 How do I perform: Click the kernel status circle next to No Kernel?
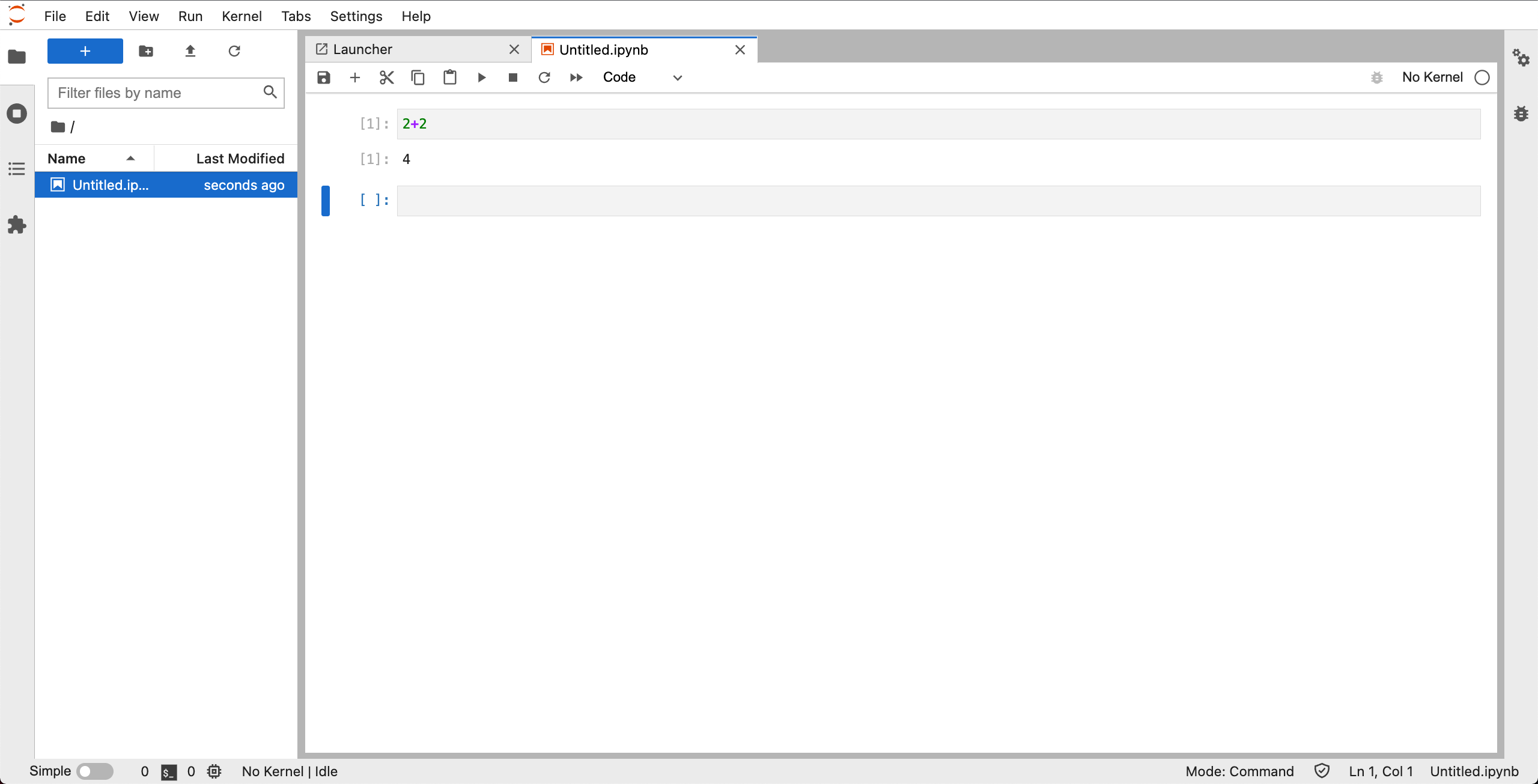(x=1482, y=77)
